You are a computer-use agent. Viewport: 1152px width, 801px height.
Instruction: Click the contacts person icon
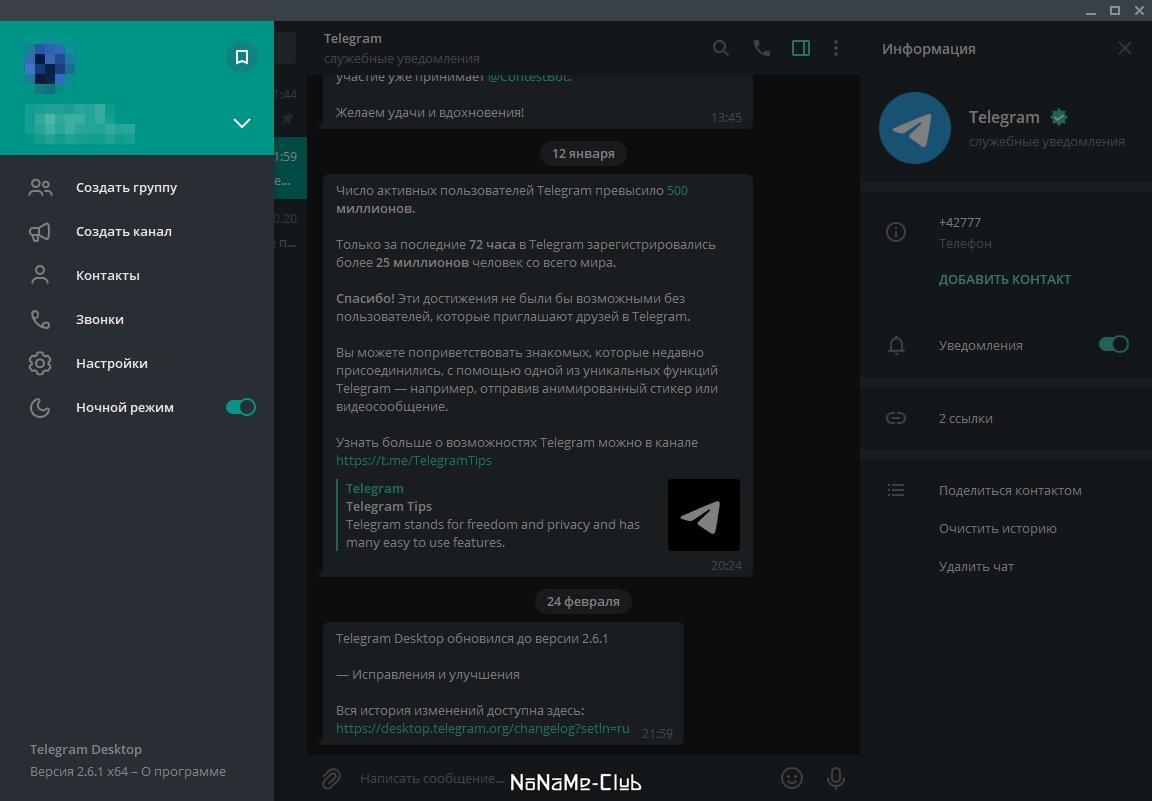(x=40, y=275)
